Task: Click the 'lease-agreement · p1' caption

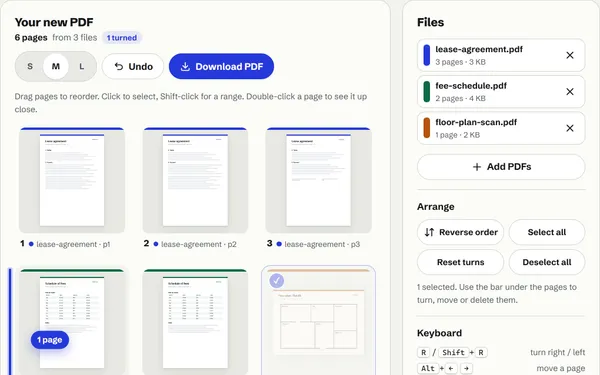Action: (73, 244)
